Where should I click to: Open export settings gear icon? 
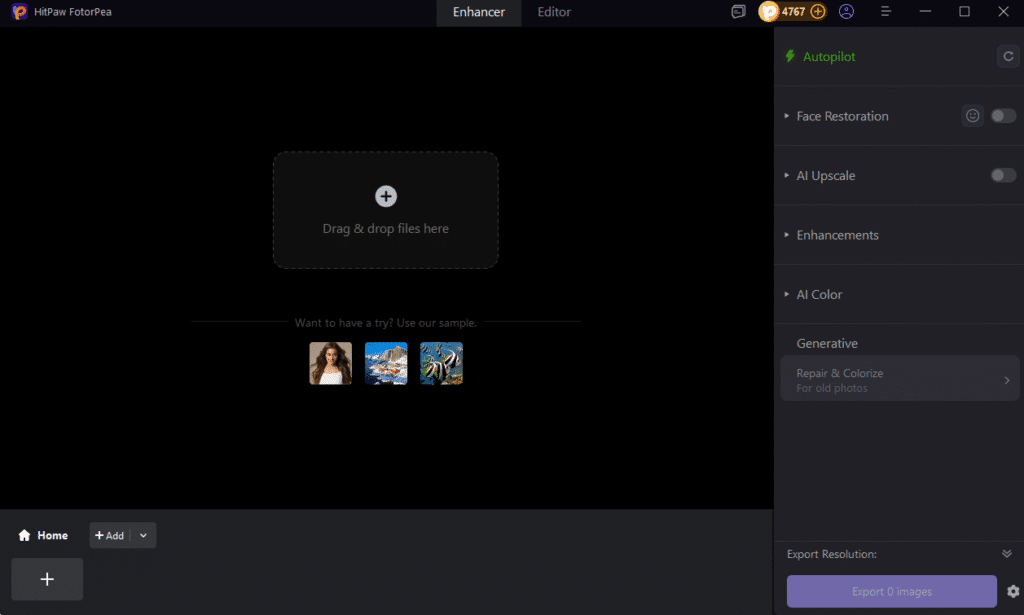pyautogui.click(x=1013, y=591)
